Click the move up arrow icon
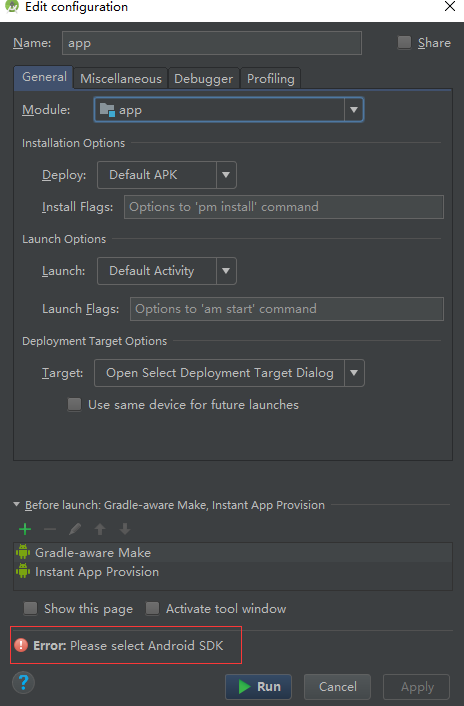Image resolution: width=464 pixels, height=706 pixels. tap(100, 529)
